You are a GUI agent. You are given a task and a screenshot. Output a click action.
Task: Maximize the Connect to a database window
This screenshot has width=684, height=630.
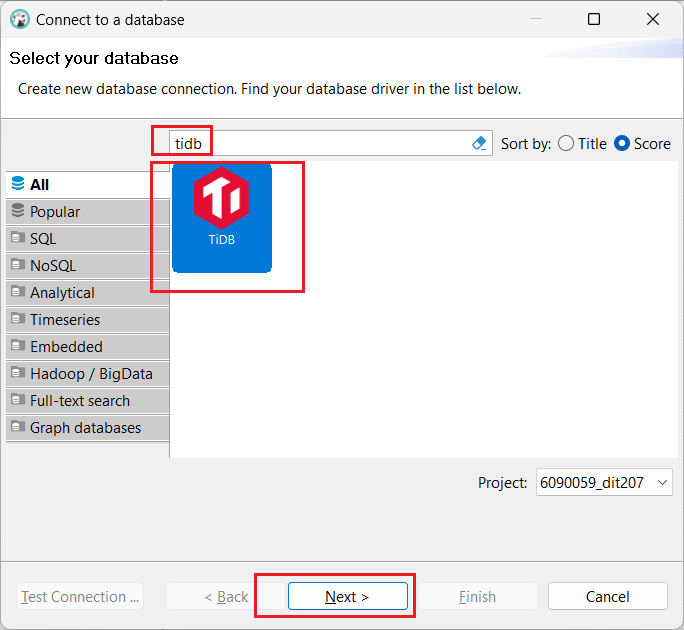(594, 19)
